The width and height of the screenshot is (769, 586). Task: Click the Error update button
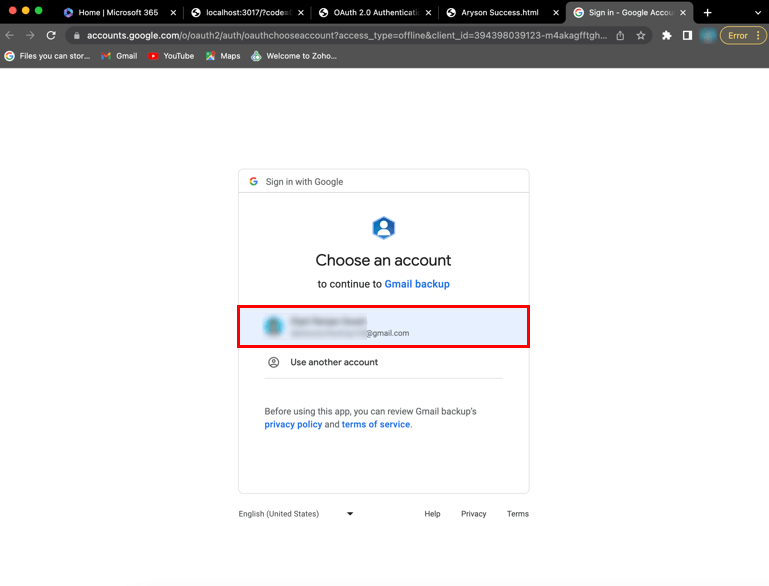click(738, 35)
